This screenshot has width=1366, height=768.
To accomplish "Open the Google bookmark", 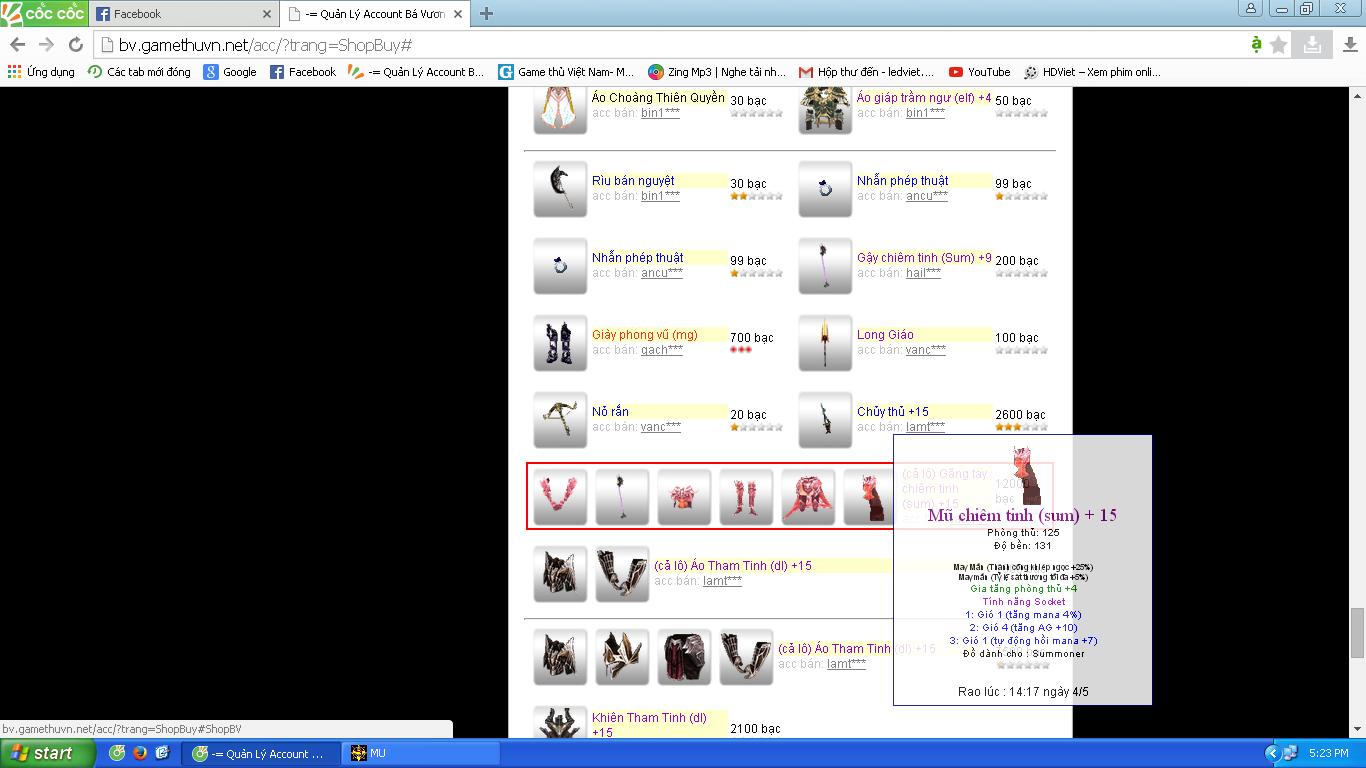I will click(x=230, y=72).
